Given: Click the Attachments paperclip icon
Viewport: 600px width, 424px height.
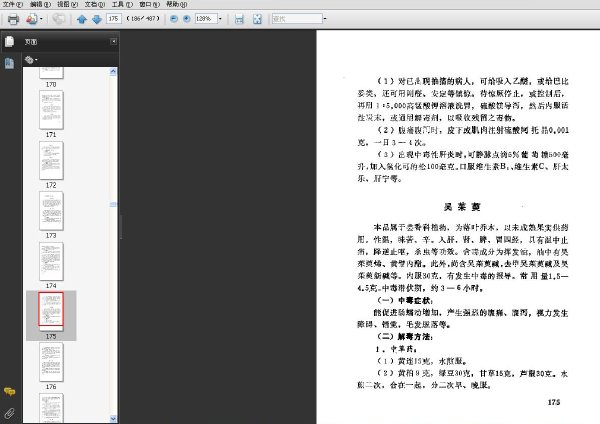Looking at the screenshot, I should [x=10, y=413].
